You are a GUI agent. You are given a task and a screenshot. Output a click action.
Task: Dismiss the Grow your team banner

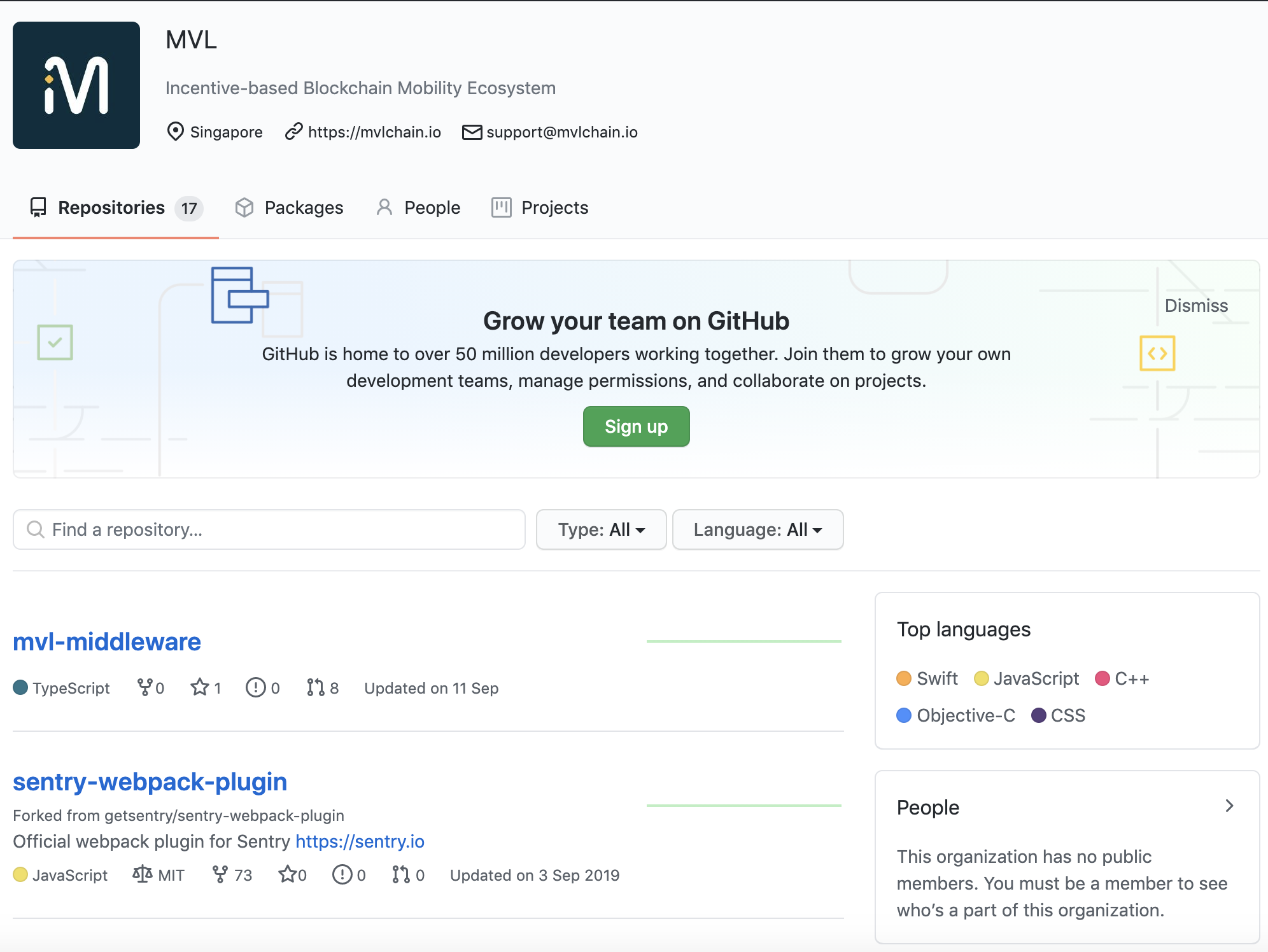[1196, 306]
